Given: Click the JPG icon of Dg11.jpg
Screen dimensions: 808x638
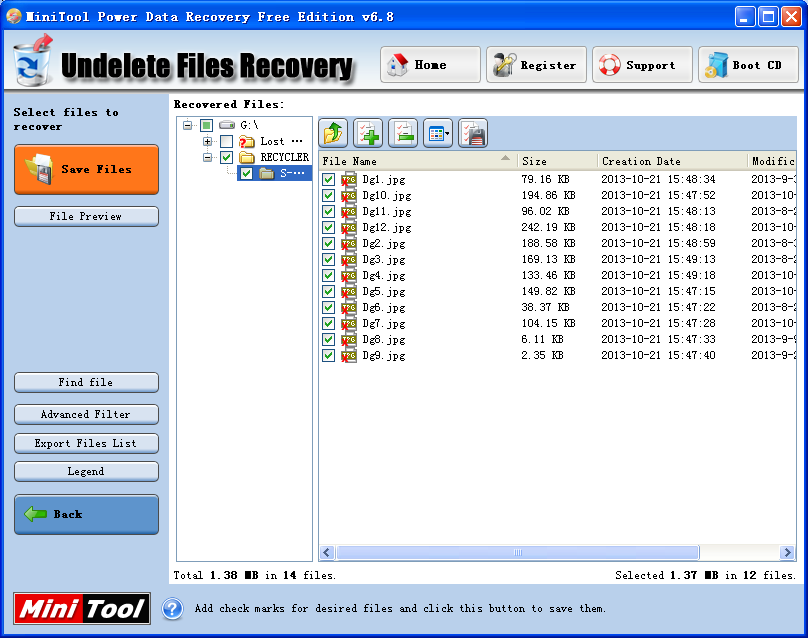Looking at the screenshot, I should tap(349, 211).
